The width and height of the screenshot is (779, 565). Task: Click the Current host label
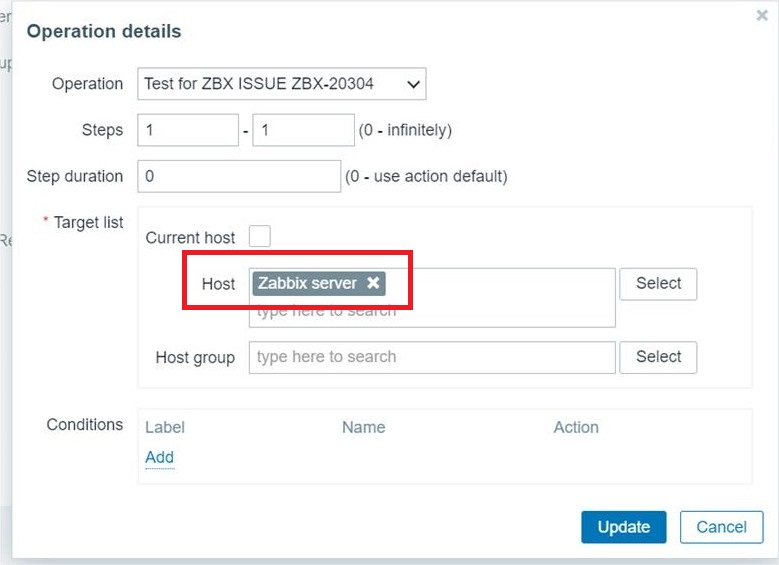(x=190, y=238)
